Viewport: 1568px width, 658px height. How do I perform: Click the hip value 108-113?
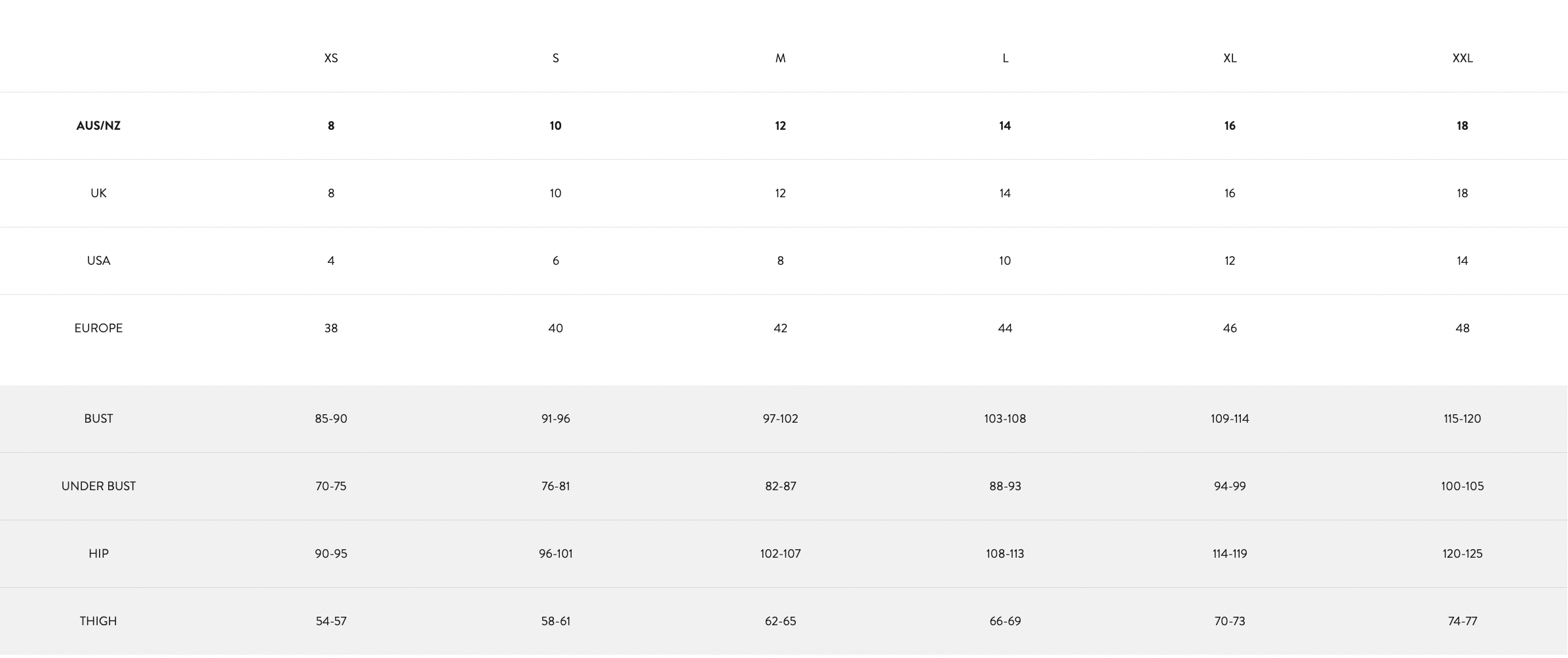1005,554
